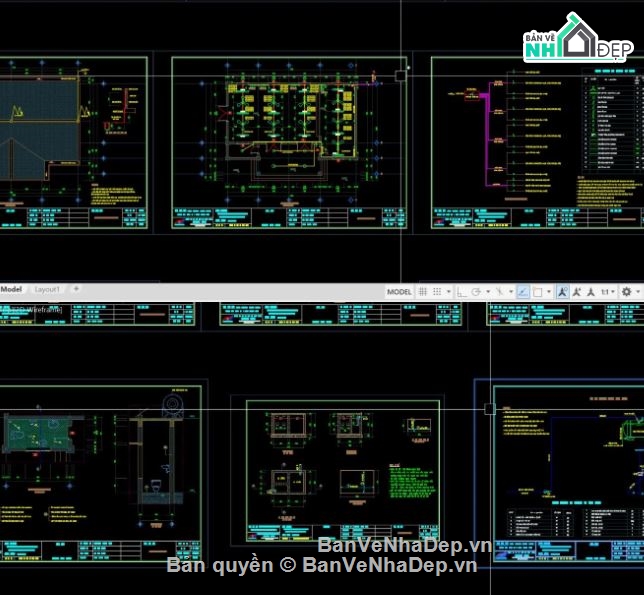Toggle show annotation objects icon
This screenshot has width=644, height=595.
tap(562, 292)
